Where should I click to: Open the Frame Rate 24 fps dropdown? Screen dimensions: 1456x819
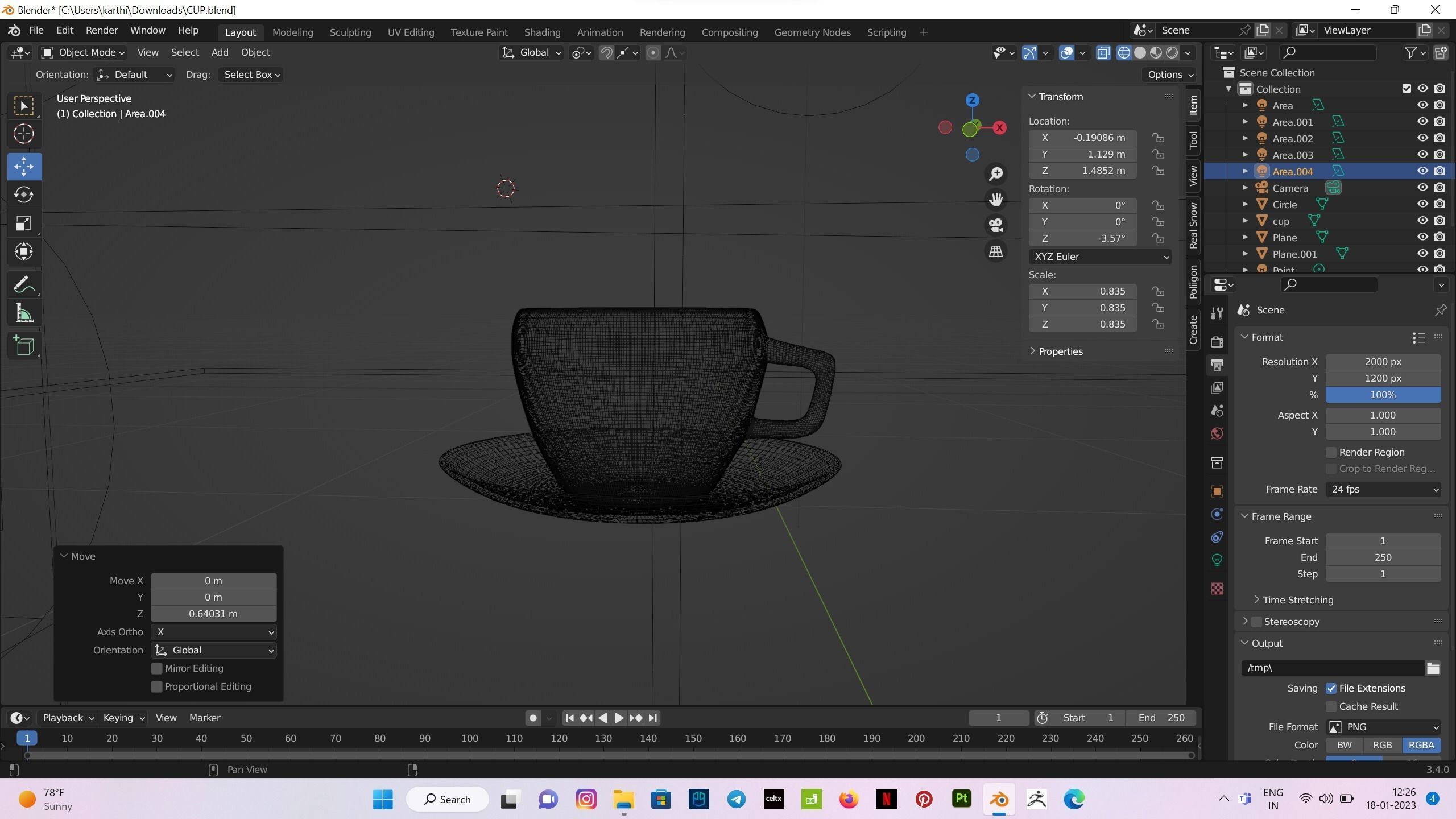(x=1383, y=490)
